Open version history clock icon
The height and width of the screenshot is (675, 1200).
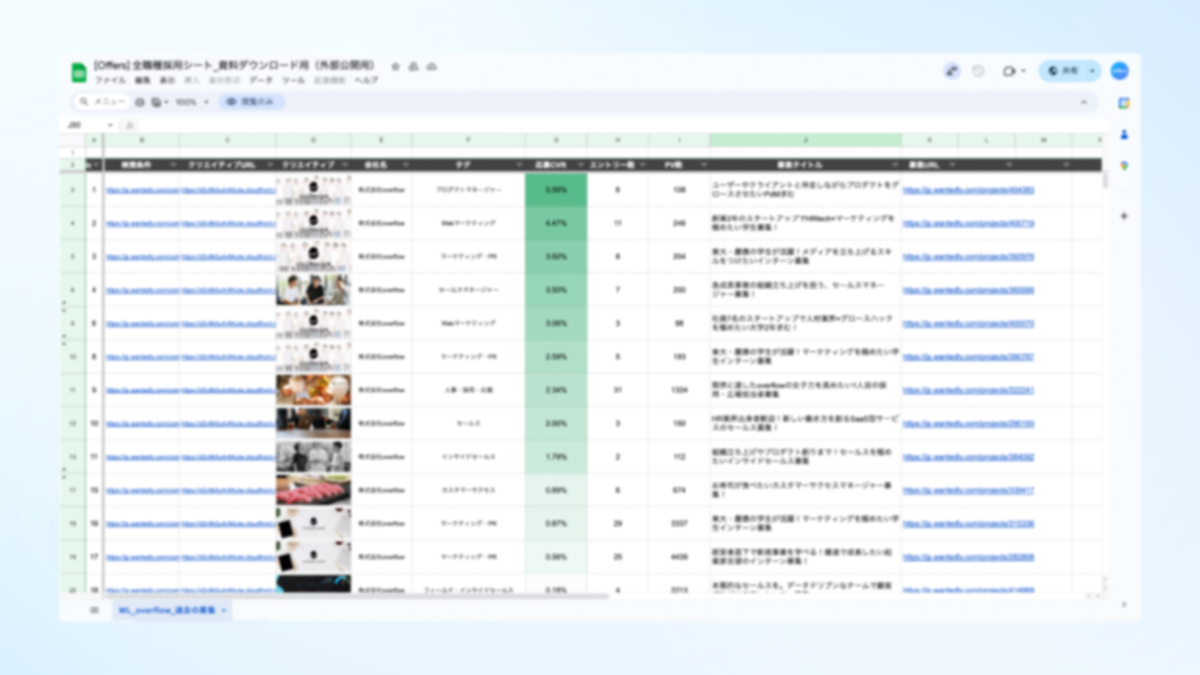pos(978,71)
